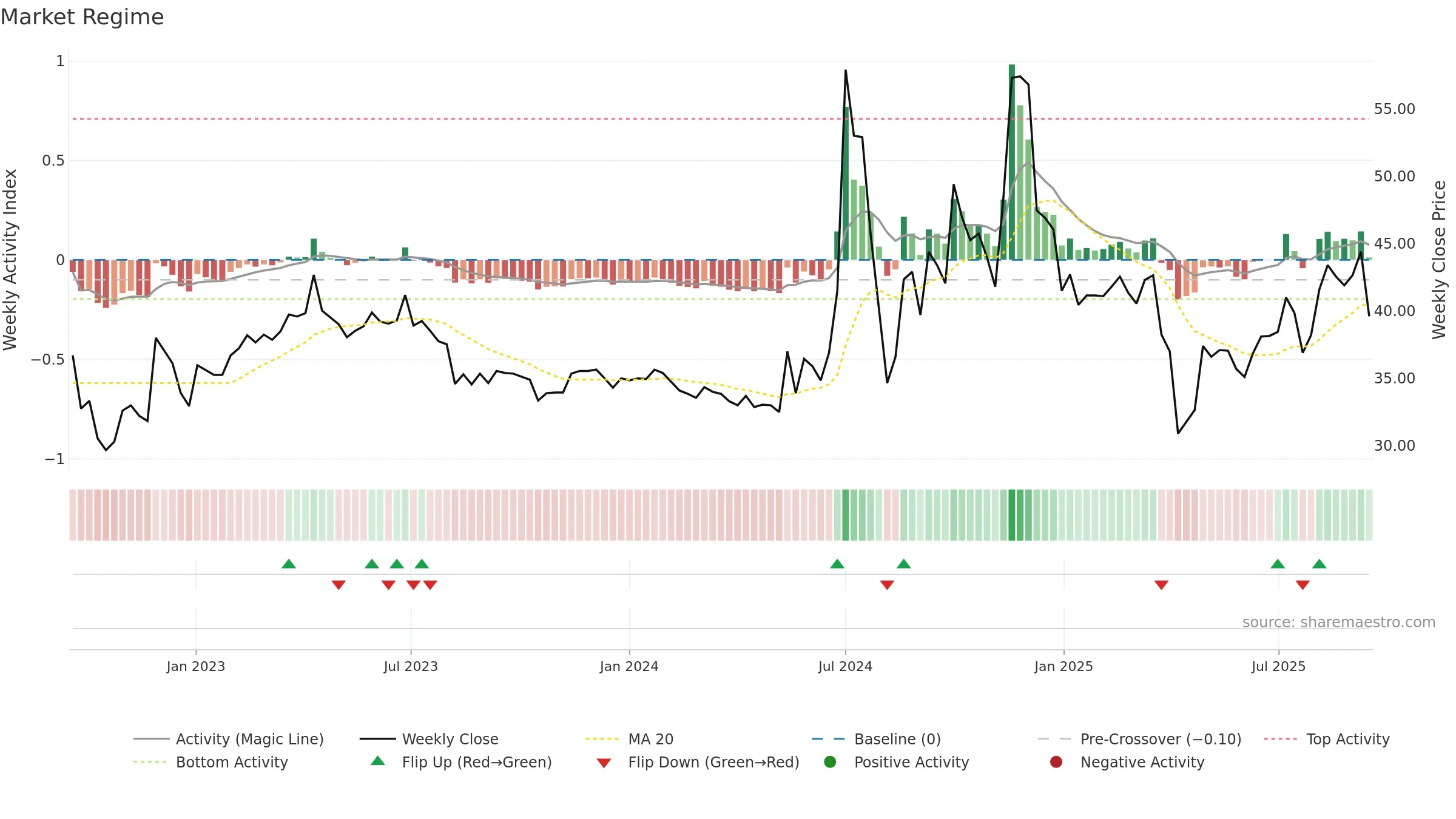Select the red flip-down marker after Jan 2025
This screenshot has width=1456, height=819.
pyautogui.click(x=1161, y=585)
